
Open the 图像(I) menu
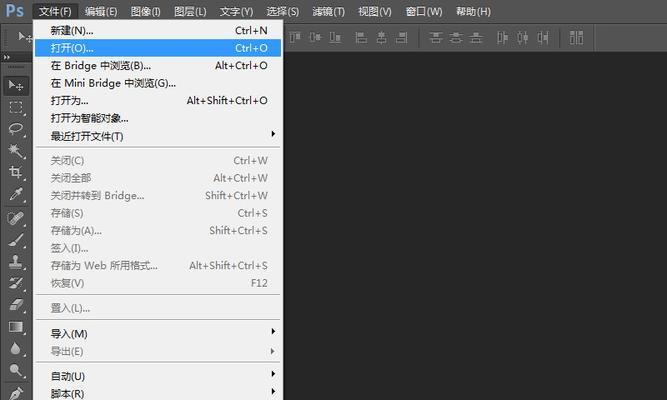[x=145, y=11]
